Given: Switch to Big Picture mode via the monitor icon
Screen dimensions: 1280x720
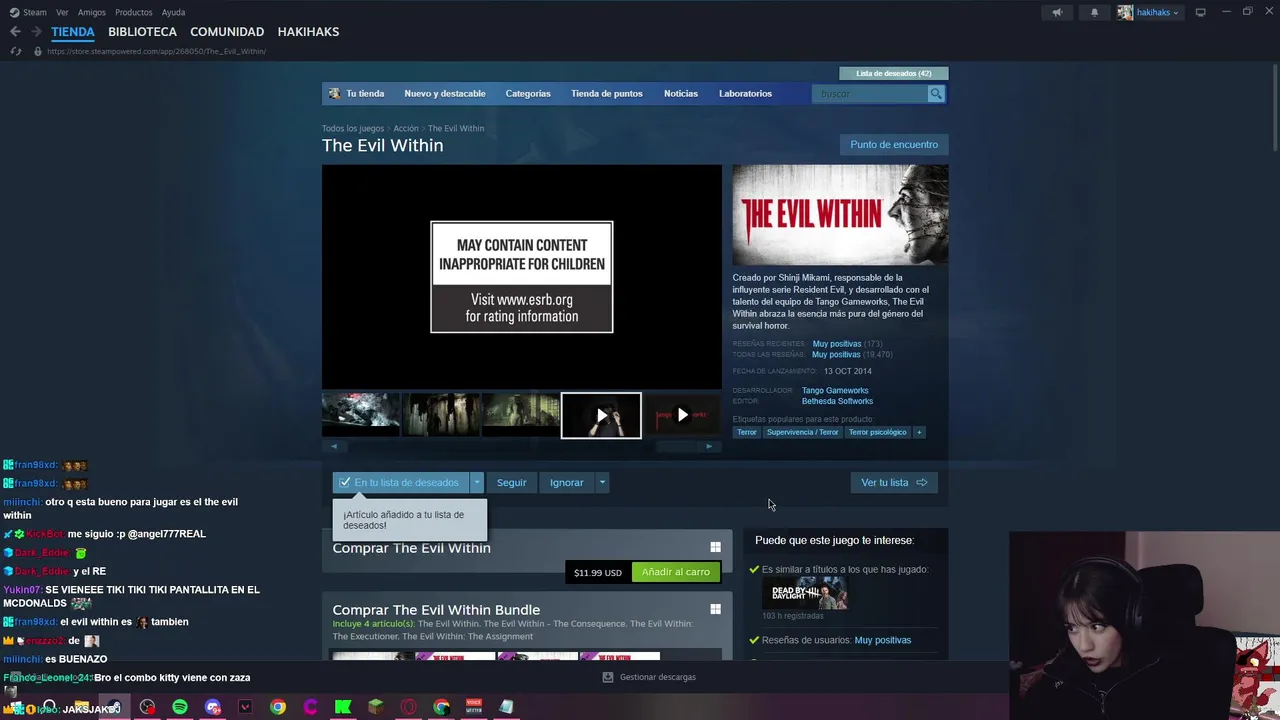Looking at the screenshot, I should click(1200, 12).
